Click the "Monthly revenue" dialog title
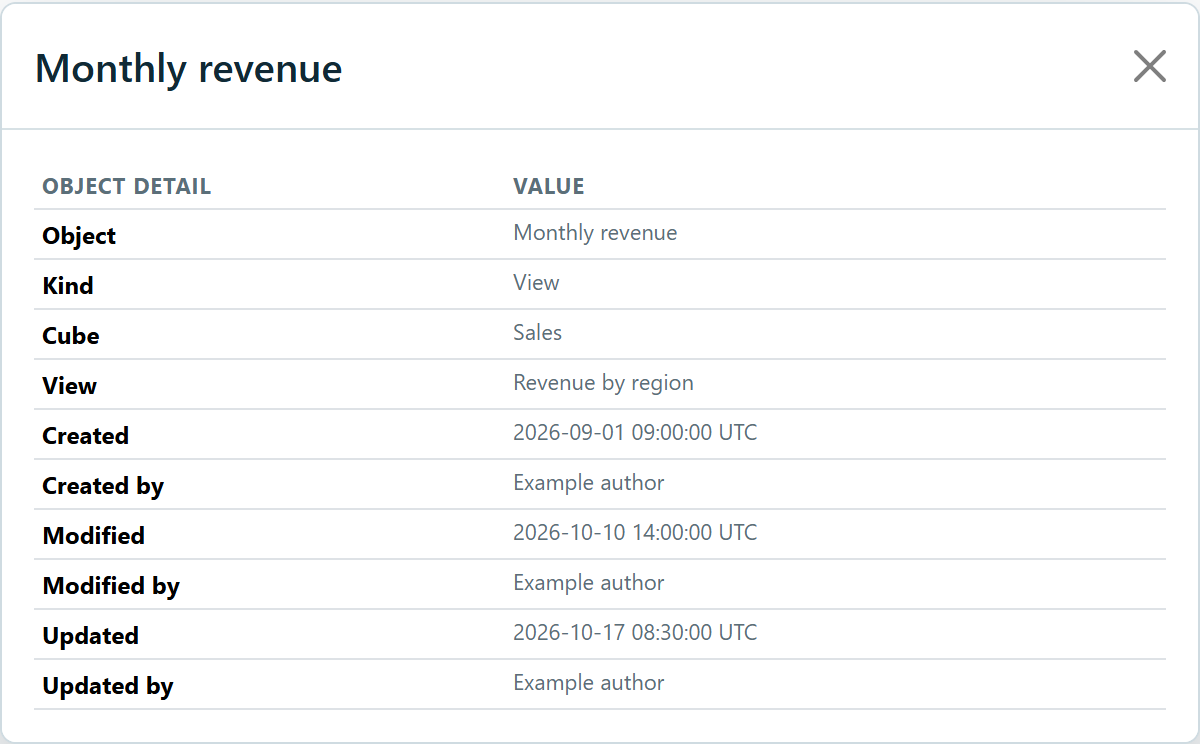1200x744 pixels. pyautogui.click(x=189, y=69)
